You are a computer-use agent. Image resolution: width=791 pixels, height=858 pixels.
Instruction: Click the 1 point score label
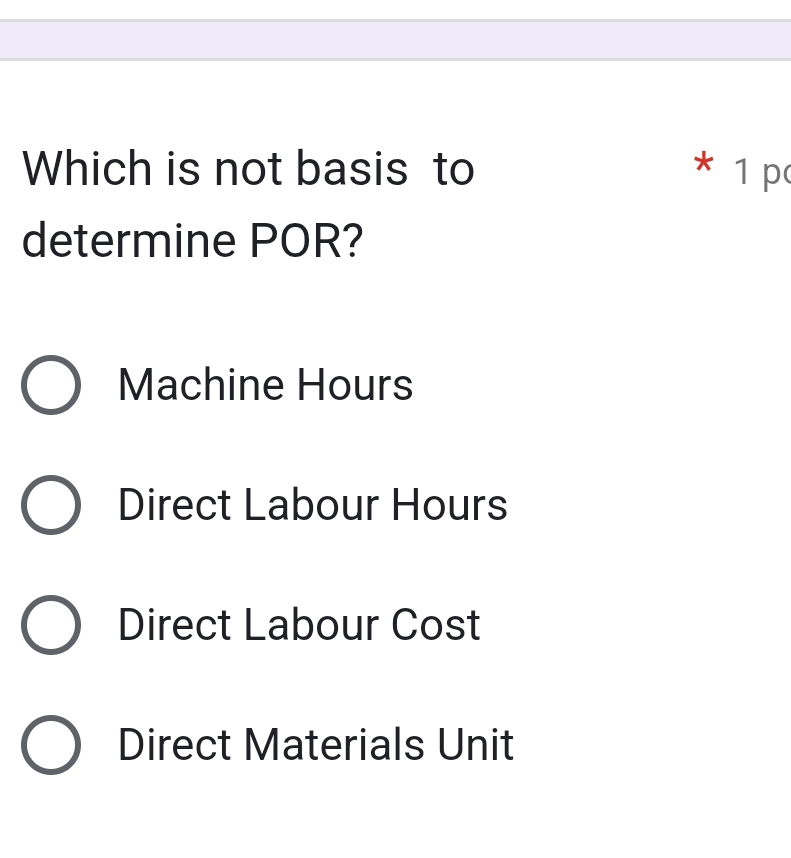coord(762,172)
